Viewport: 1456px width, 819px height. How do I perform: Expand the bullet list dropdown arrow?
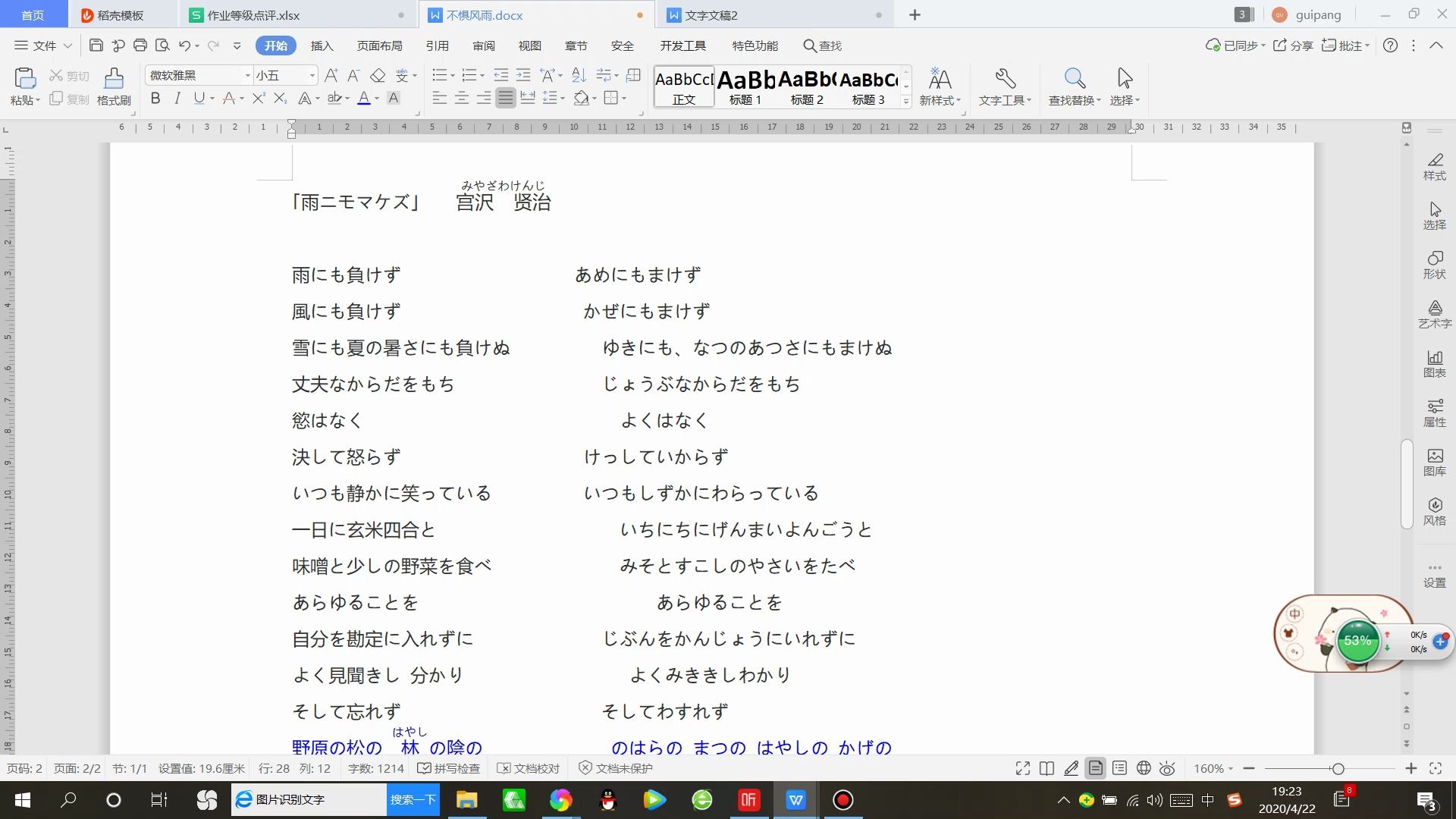click(453, 75)
